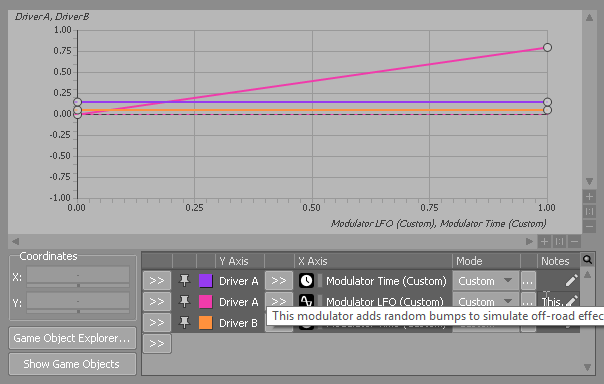
Task: Click the Y coordinate input field
Action: pyautogui.click(x=78, y=301)
